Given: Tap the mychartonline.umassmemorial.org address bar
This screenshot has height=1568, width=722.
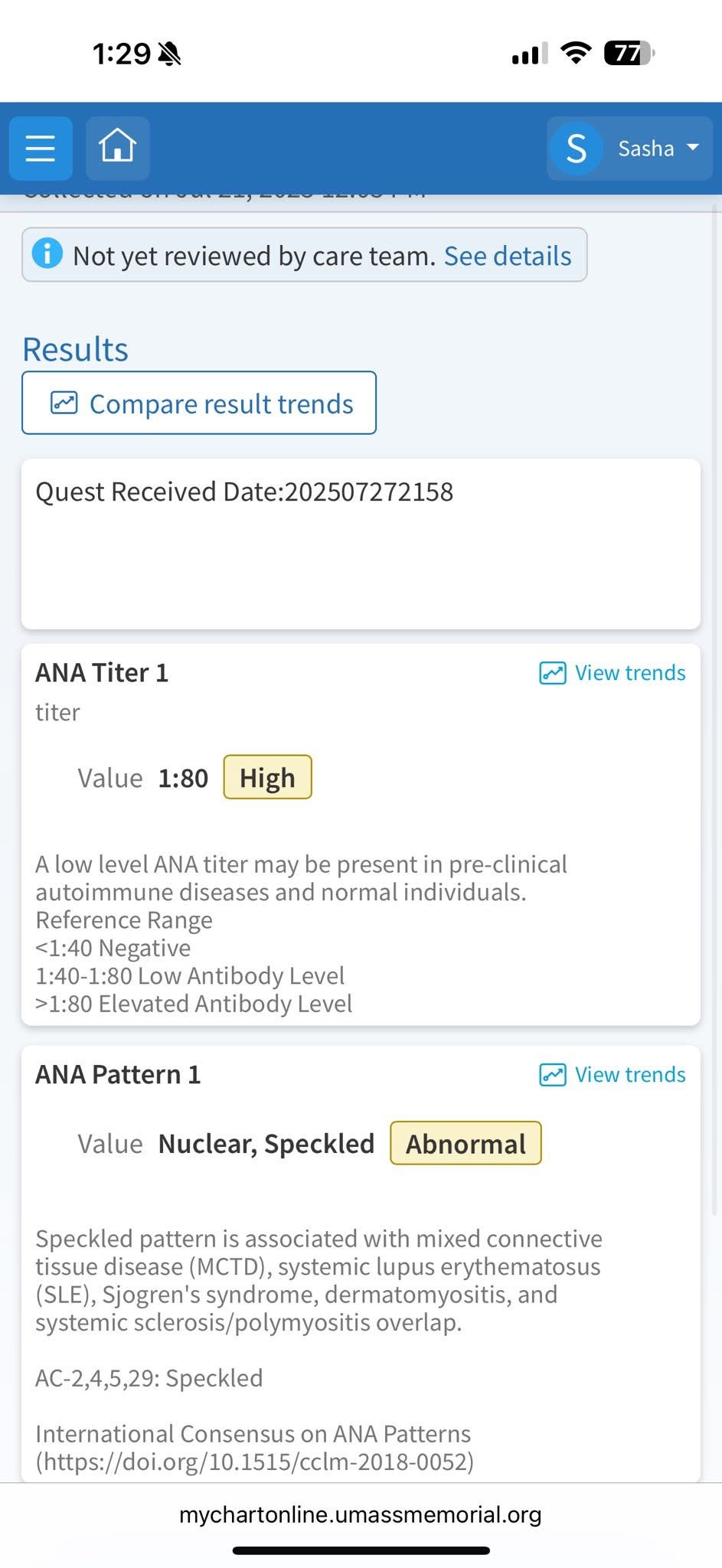Looking at the screenshot, I should [361, 1514].
